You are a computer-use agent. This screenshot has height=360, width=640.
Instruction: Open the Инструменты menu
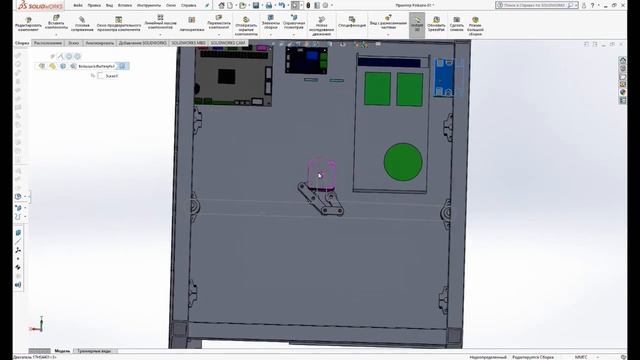coord(149,5)
